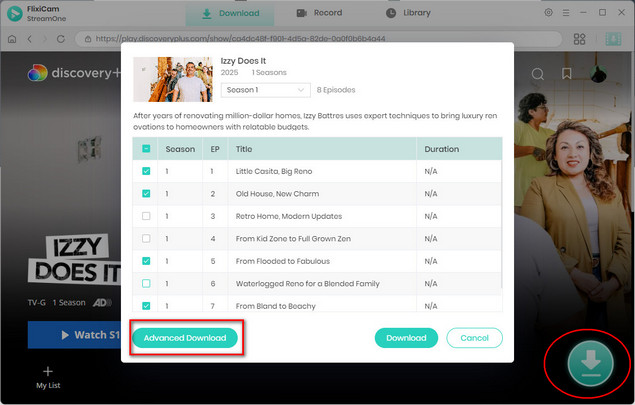Check episode Retro Home, Modern Updates

pyautogui.click(x=146, y=216)
